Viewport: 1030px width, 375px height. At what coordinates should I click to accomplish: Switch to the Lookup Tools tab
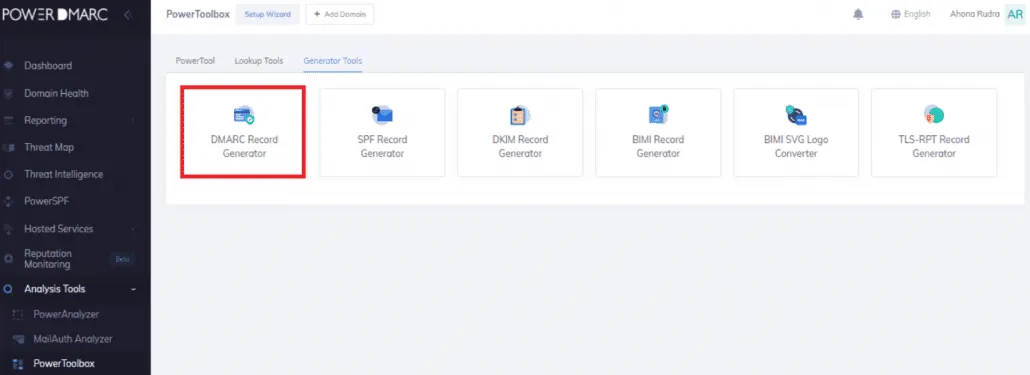(259, 61)
